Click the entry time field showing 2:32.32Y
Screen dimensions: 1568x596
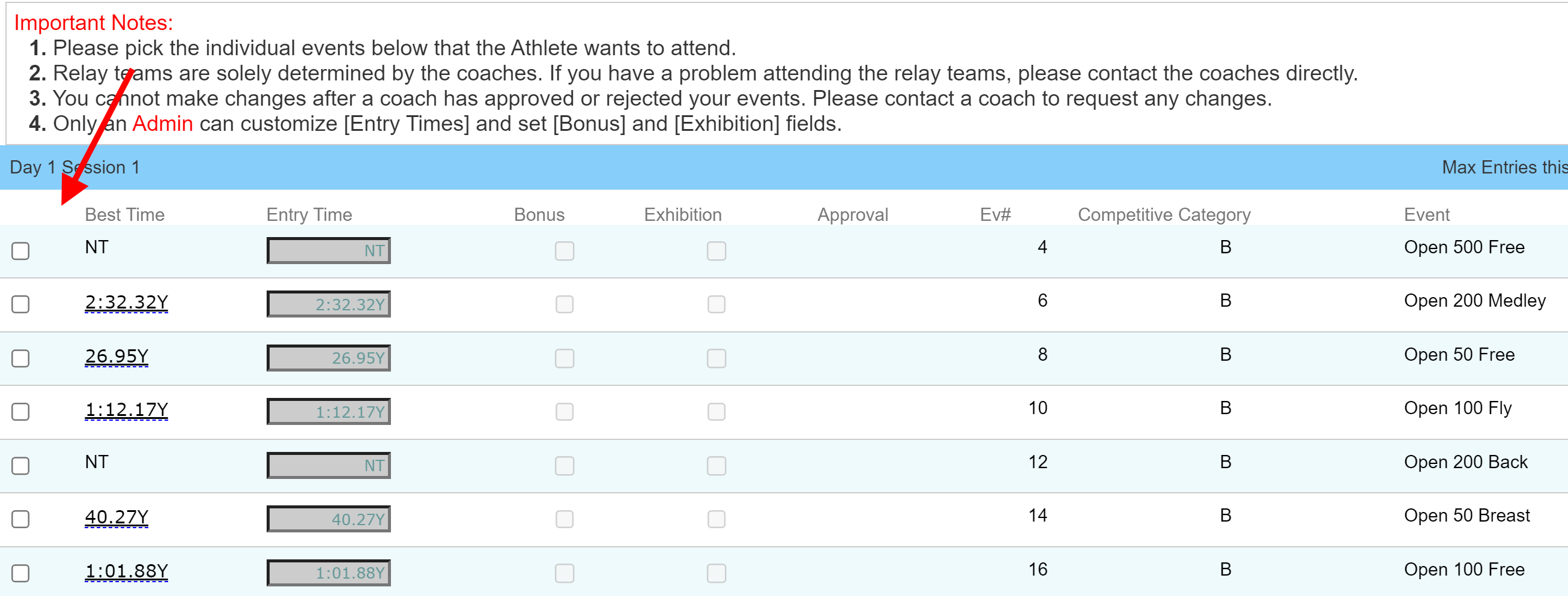click(328, 304)
